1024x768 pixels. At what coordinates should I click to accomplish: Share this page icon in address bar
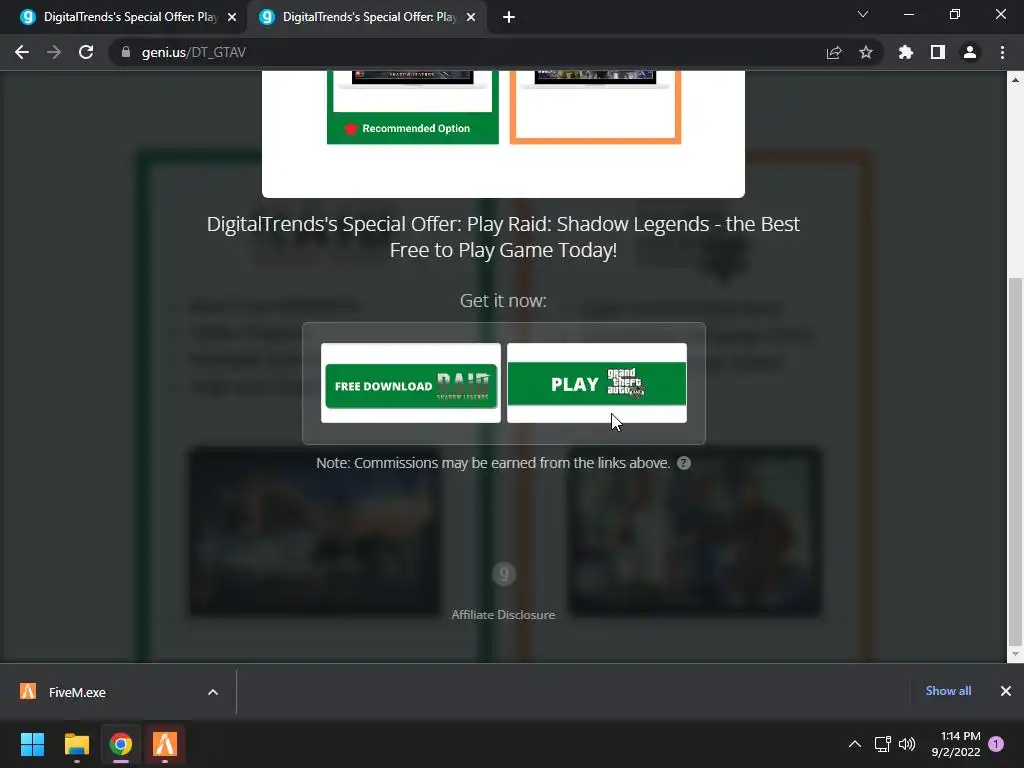click(833, 52)
